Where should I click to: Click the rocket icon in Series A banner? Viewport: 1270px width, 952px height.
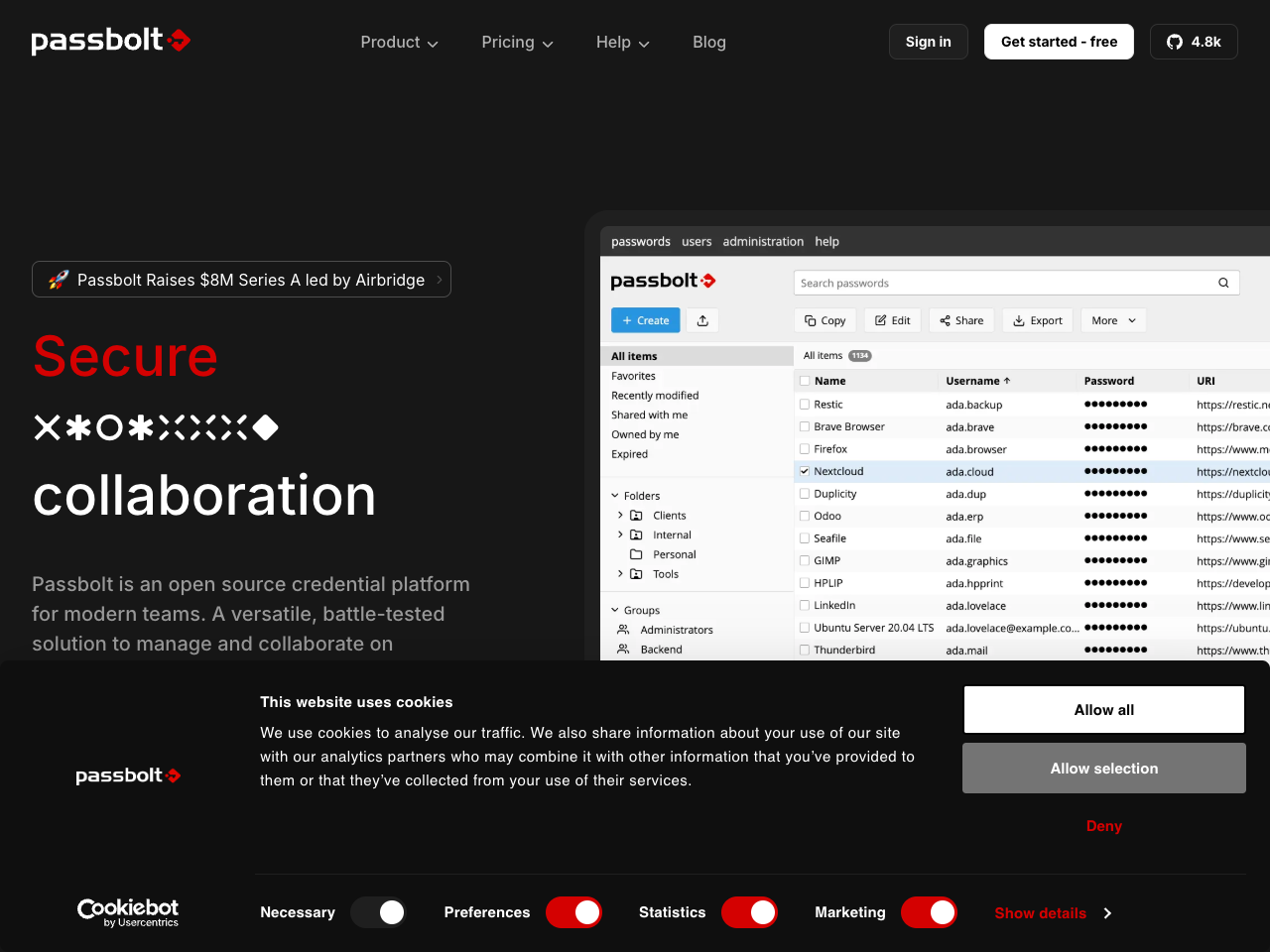(x=59, y=280)
